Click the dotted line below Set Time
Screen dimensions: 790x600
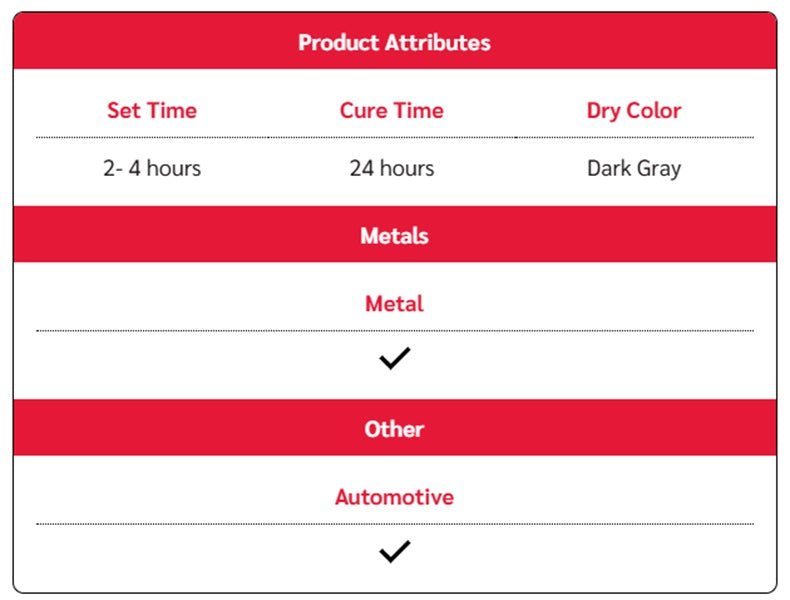click(152, 137)
